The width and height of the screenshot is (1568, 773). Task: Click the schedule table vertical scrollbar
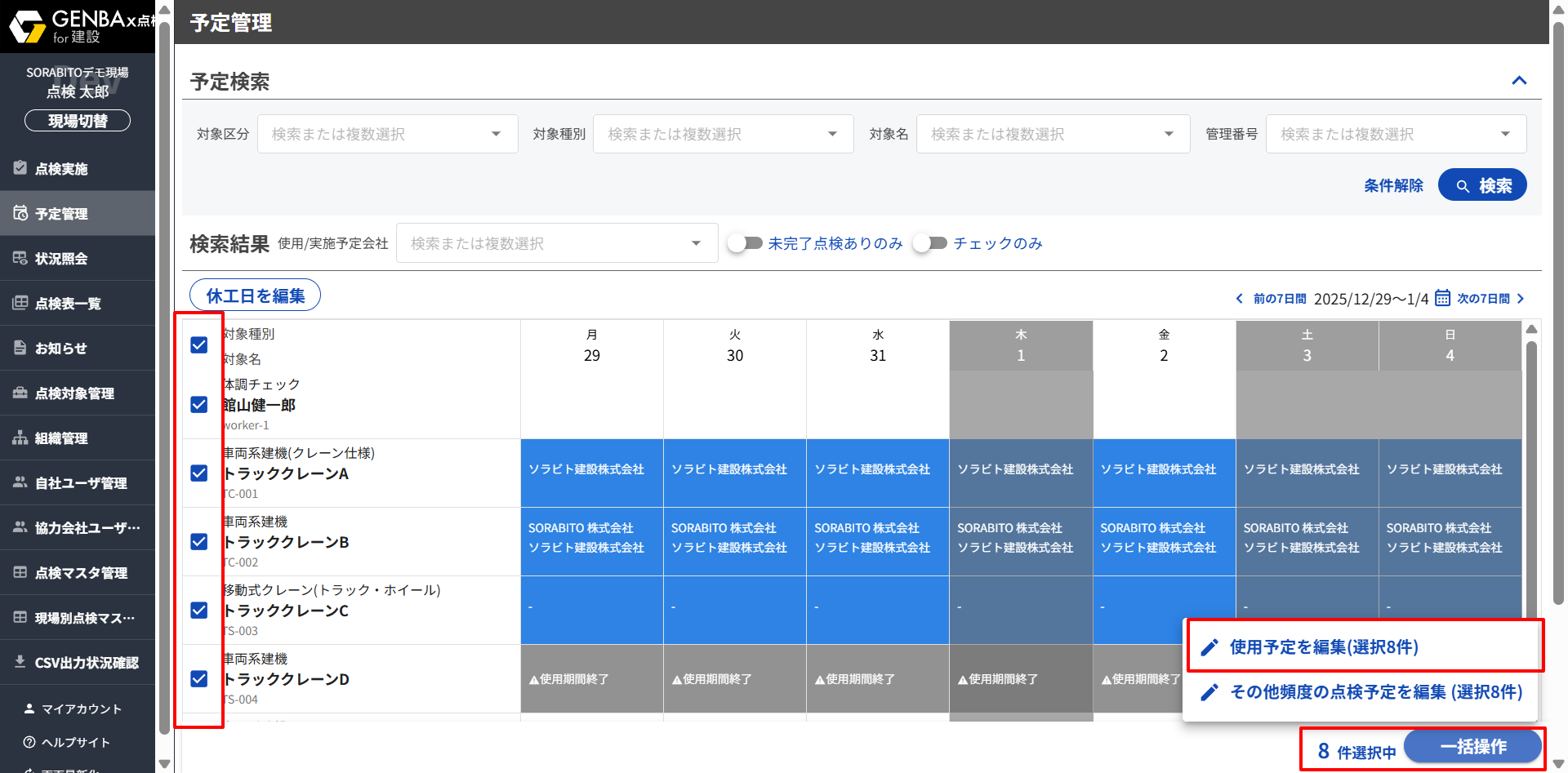click(x=1531, y=473)
